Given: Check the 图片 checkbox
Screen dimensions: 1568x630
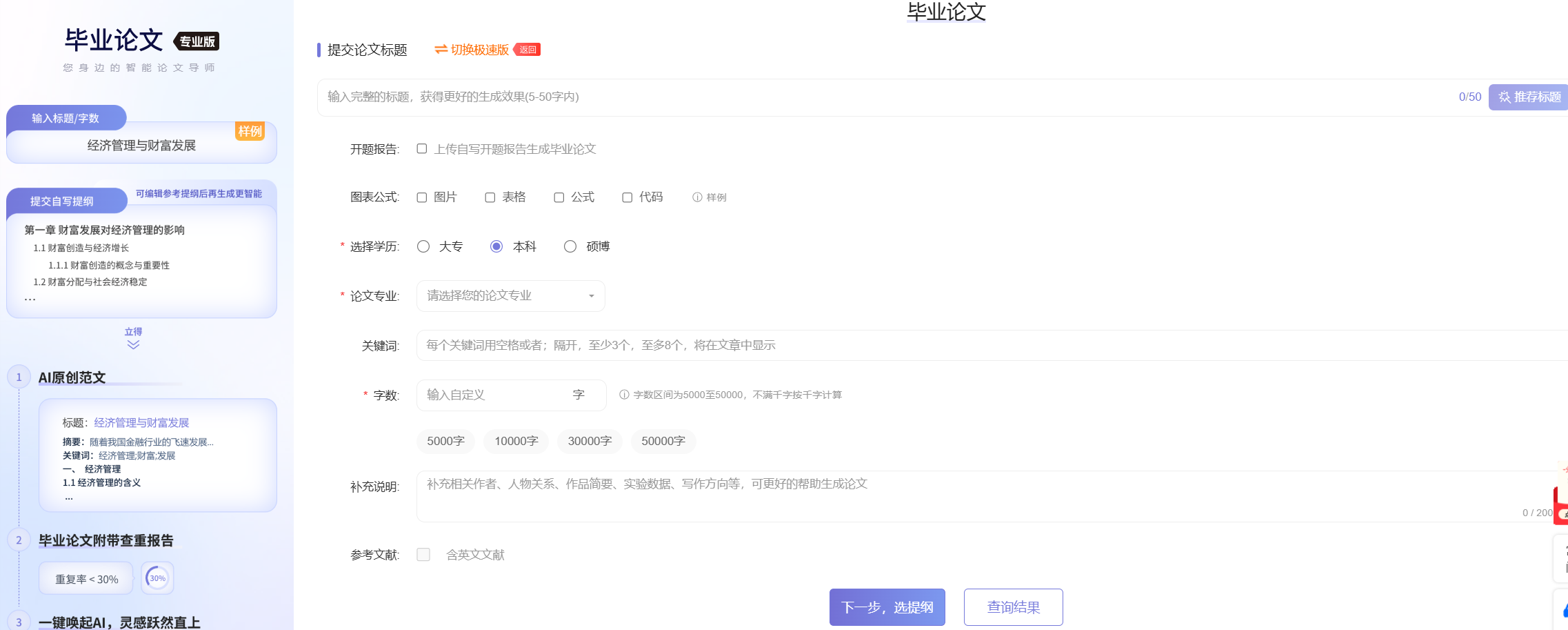Looking at the screenshot, I should 422,197.
